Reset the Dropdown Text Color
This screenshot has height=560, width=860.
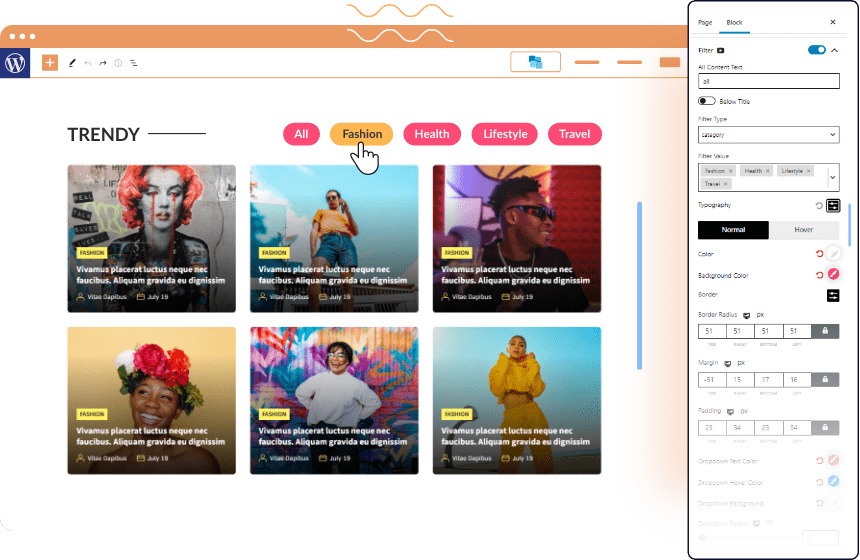pyautogui.click(x=819, y=461)
